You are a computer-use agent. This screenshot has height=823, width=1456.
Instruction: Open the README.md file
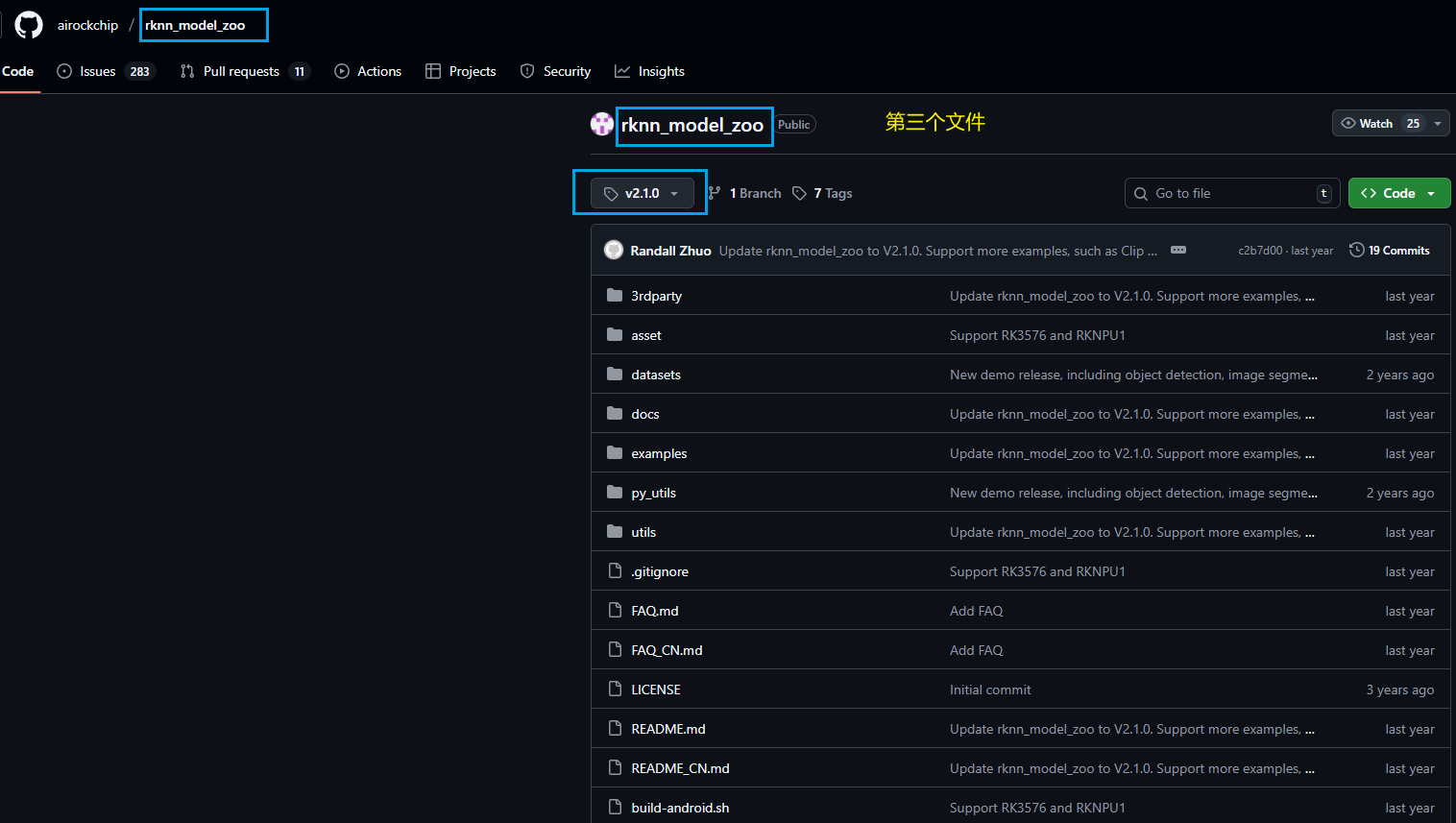click(668, 729)
